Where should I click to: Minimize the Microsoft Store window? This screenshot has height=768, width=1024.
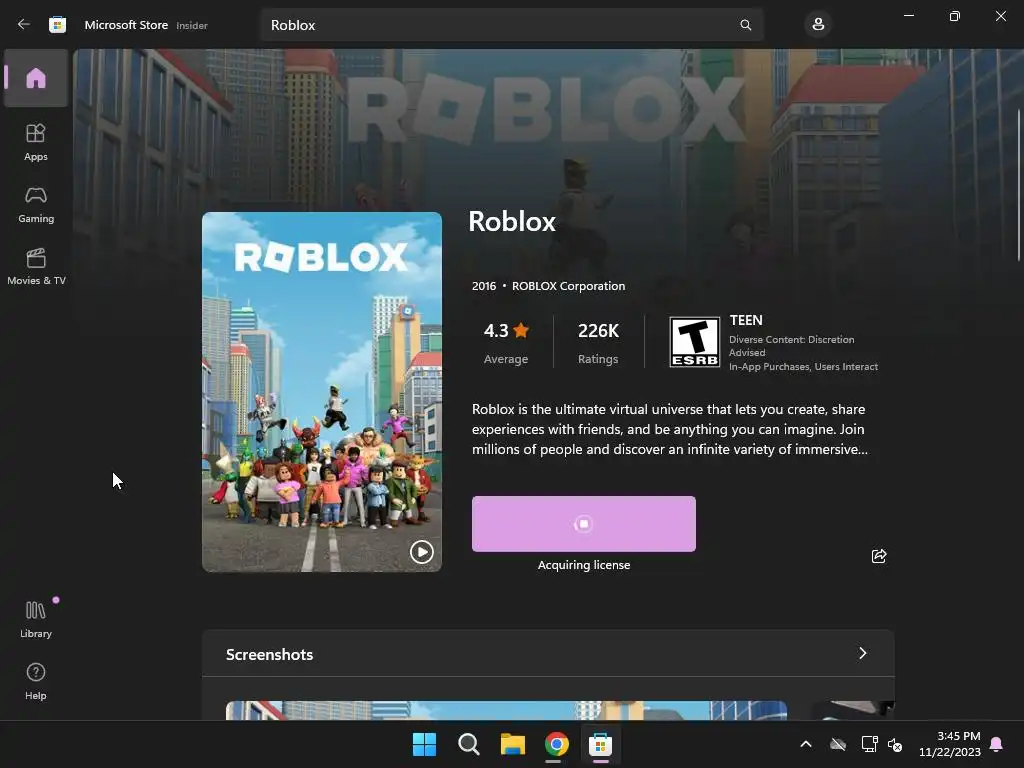tap(909, 16)
